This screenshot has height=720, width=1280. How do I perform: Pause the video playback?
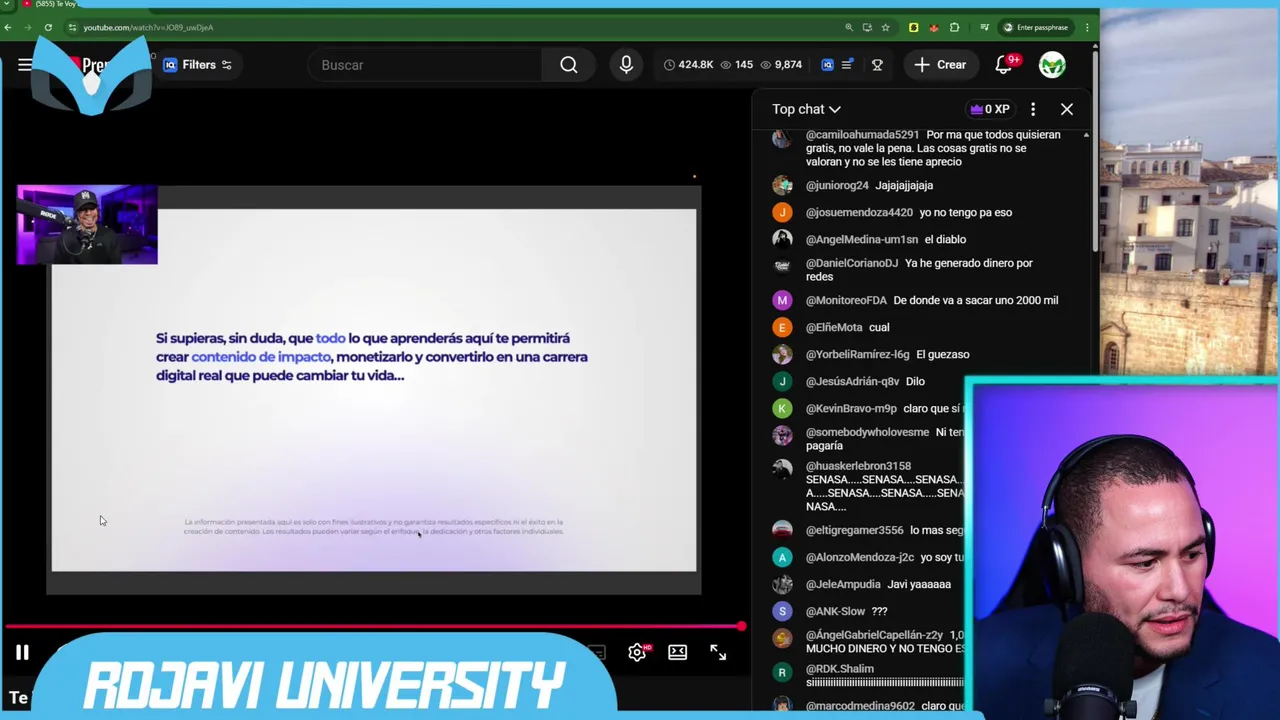point(22,653)
